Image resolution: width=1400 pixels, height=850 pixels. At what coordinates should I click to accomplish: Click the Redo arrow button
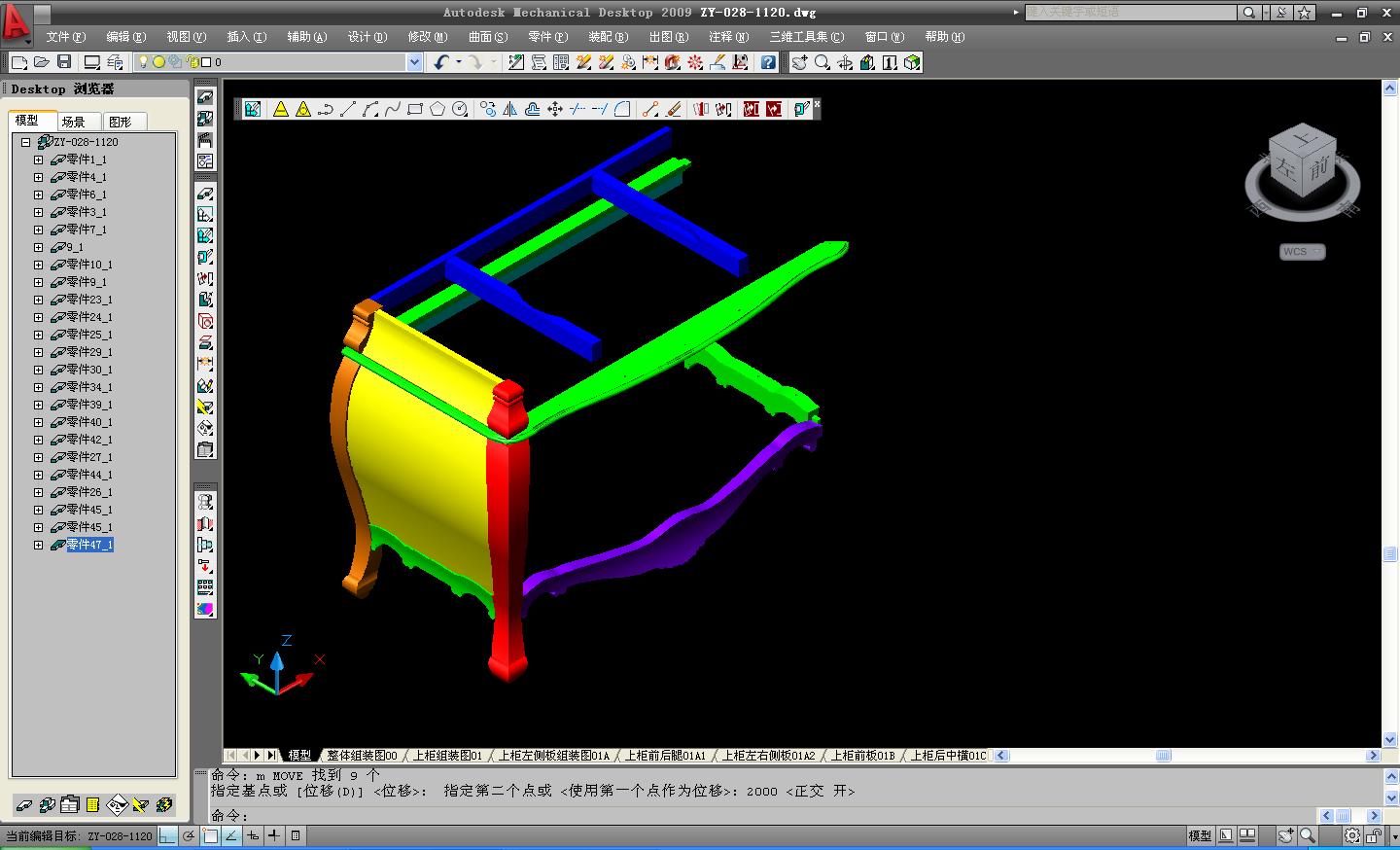(x=474, y=62)
